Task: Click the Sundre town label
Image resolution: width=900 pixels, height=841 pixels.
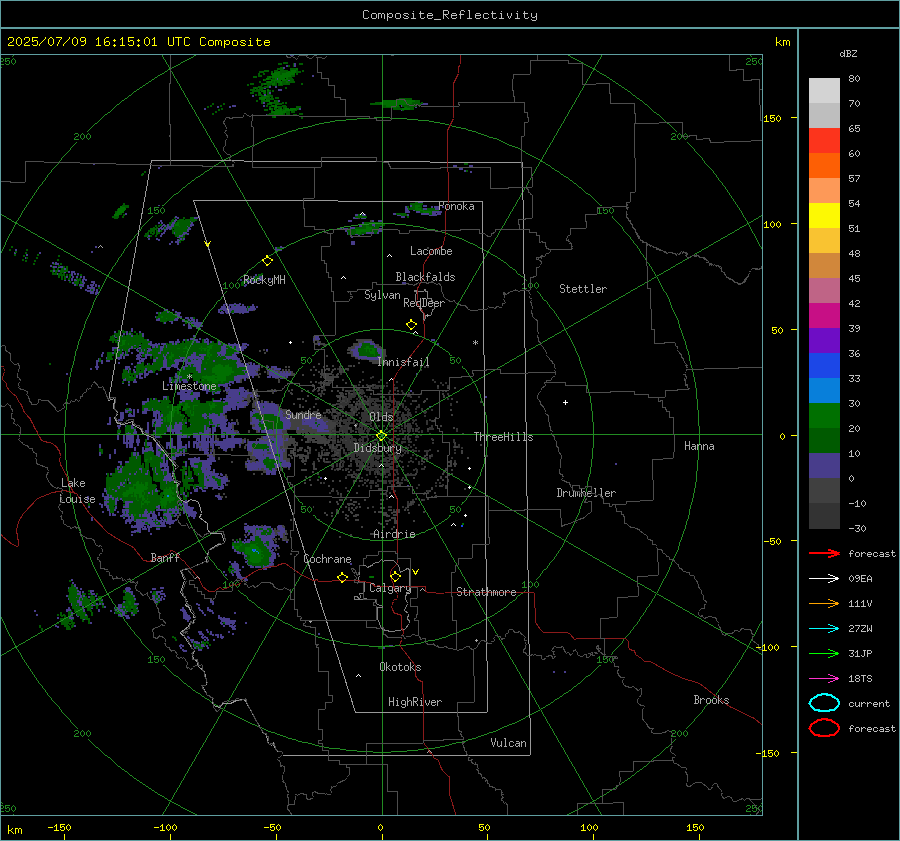Action: click(x=303, y=414)
